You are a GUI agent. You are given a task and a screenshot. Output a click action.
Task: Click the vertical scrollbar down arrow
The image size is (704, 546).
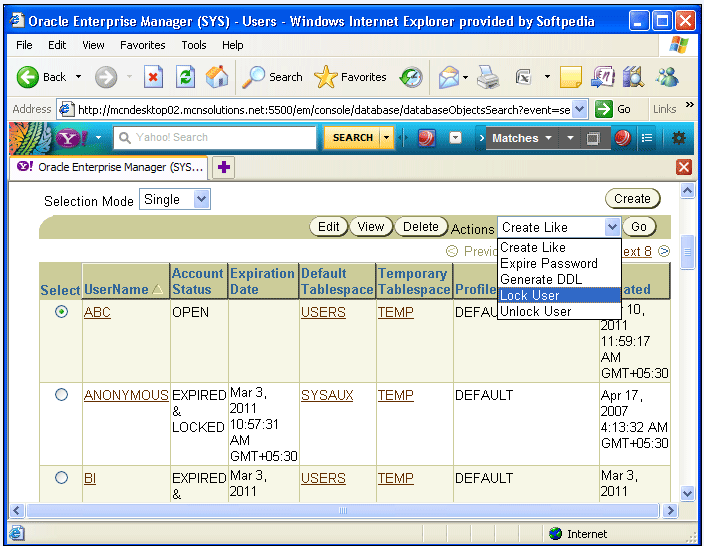[687, 493]
